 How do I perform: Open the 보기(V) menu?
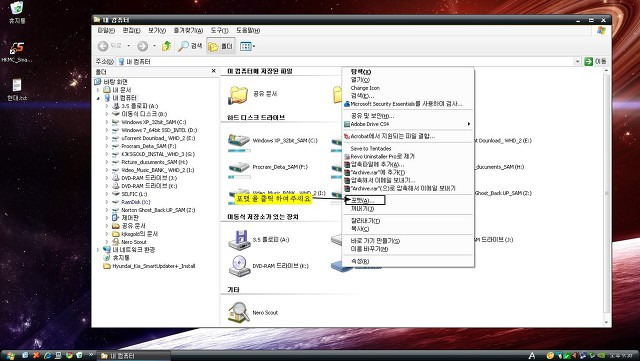point(157,30)
